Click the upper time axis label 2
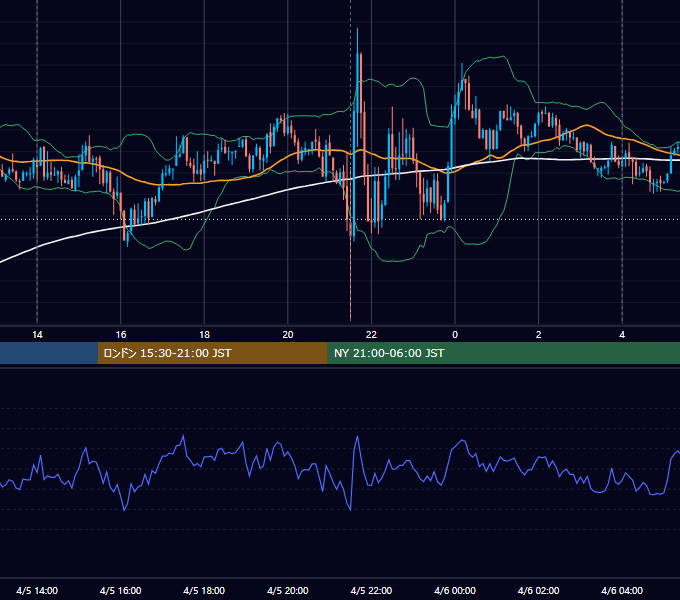Screen dimensions: 680x600 (539, 335)
